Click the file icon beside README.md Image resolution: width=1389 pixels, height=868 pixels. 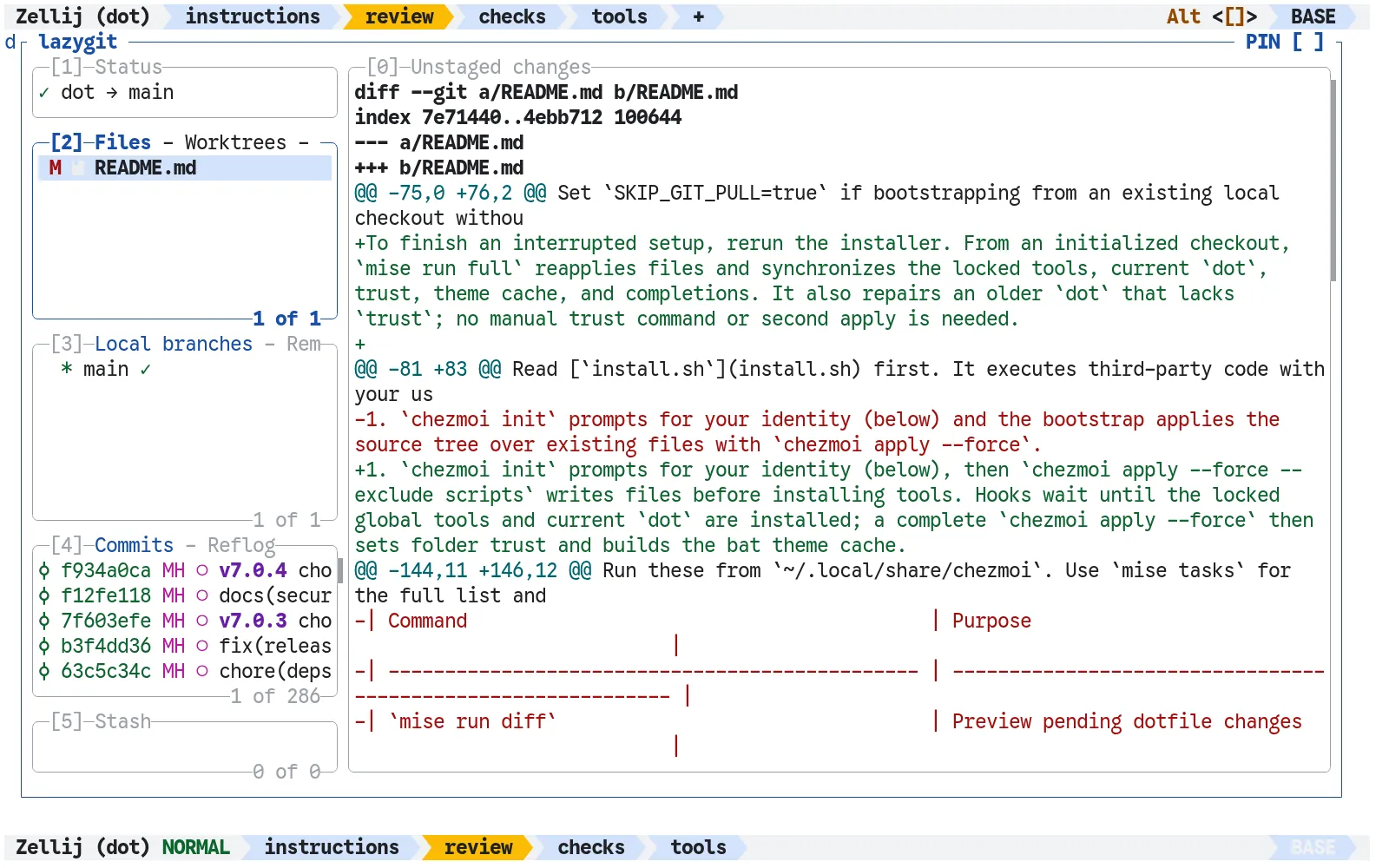click(x=78, y=168)
